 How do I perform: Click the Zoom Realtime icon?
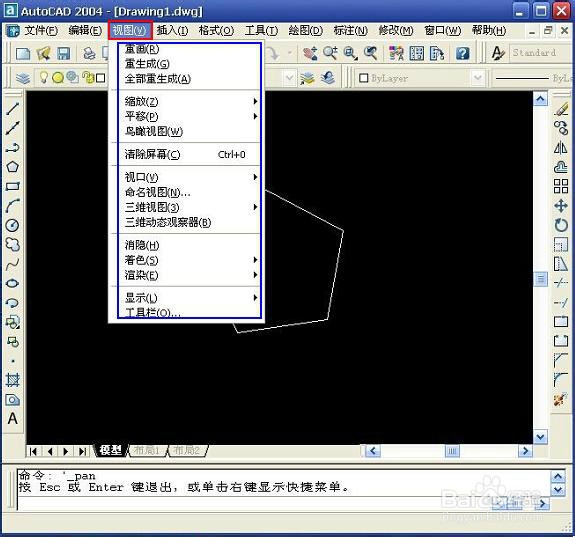coord(330,54)
